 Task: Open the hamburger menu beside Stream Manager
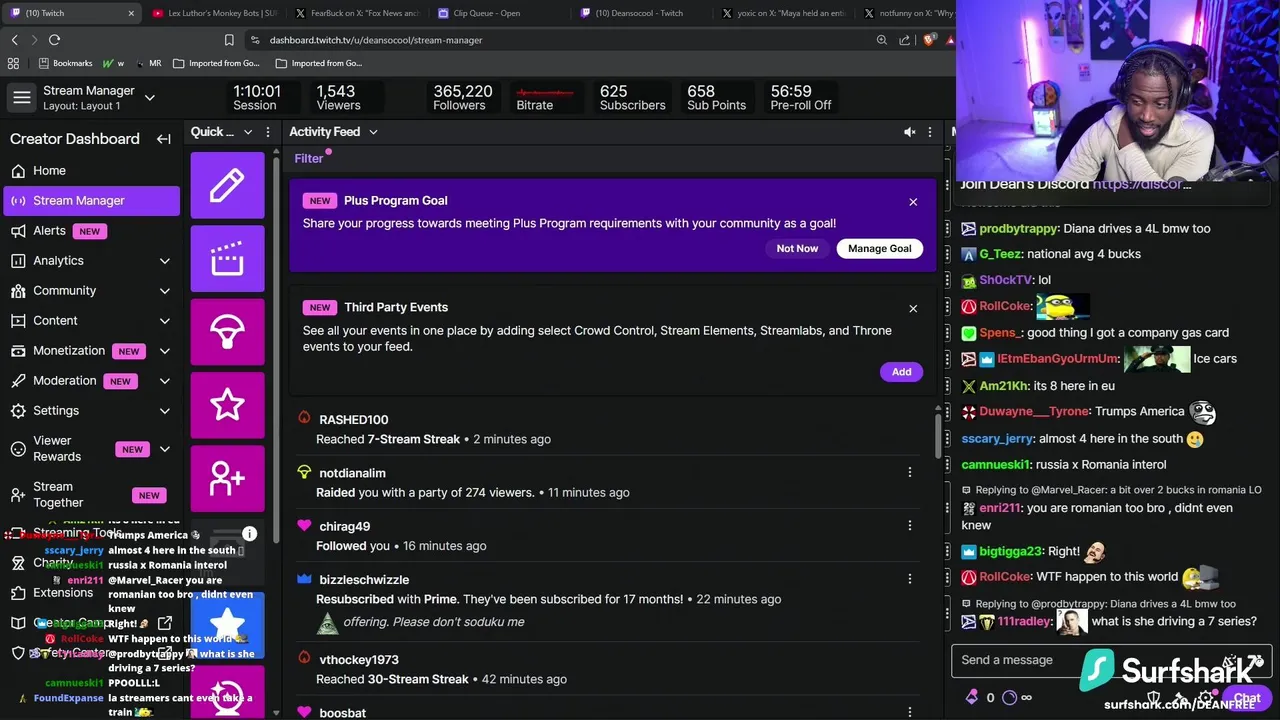click(x=21, y=98)
